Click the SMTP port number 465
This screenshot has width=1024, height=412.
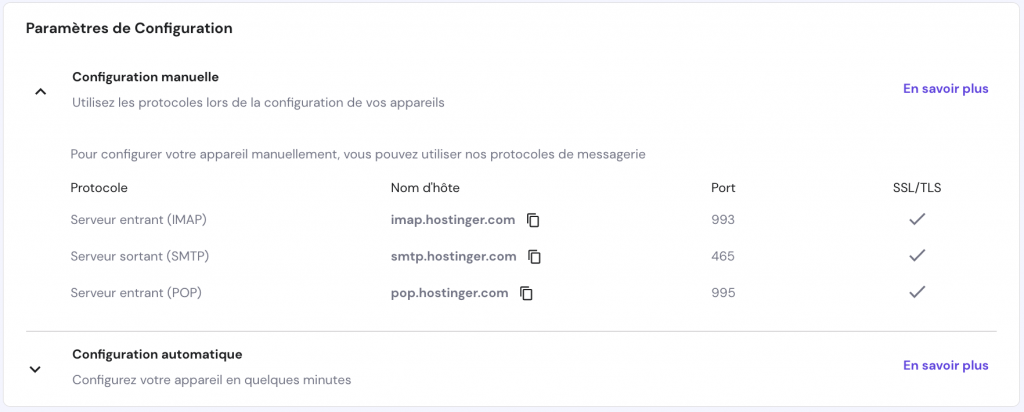722,256
